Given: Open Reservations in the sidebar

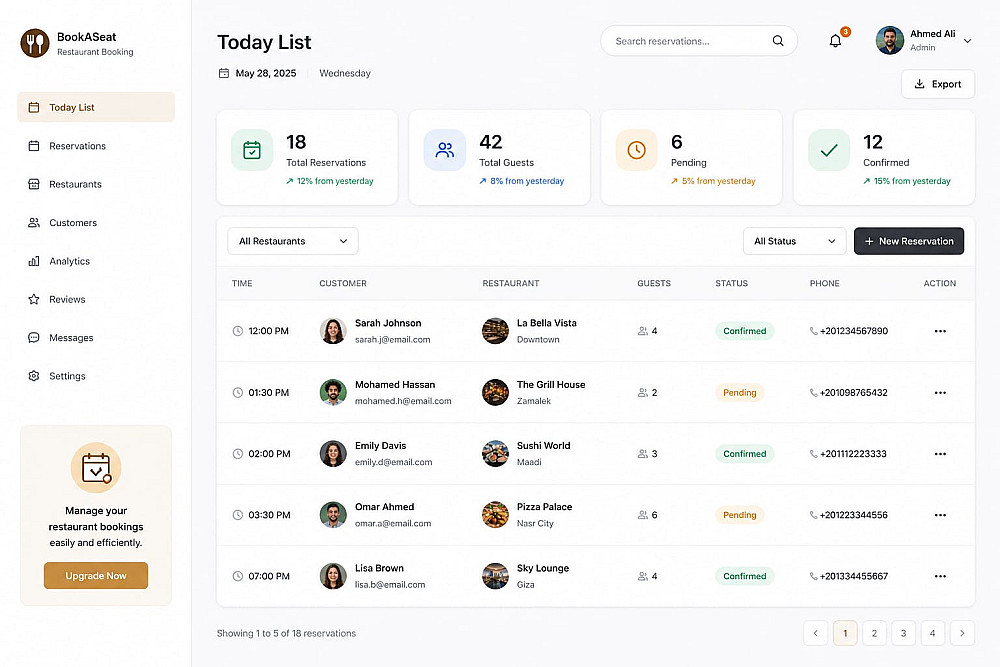Looking at the screenshot, I should point(77,146).
